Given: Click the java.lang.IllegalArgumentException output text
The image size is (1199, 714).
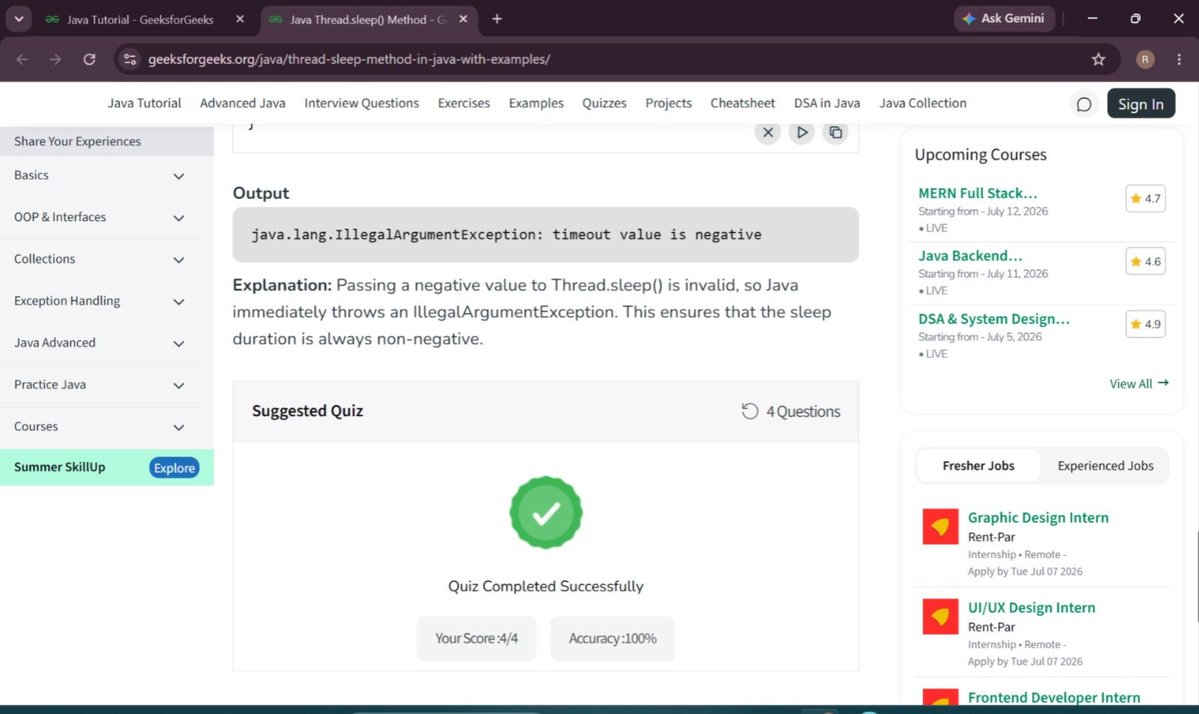Looking at the screenshot, I should 506,235.
